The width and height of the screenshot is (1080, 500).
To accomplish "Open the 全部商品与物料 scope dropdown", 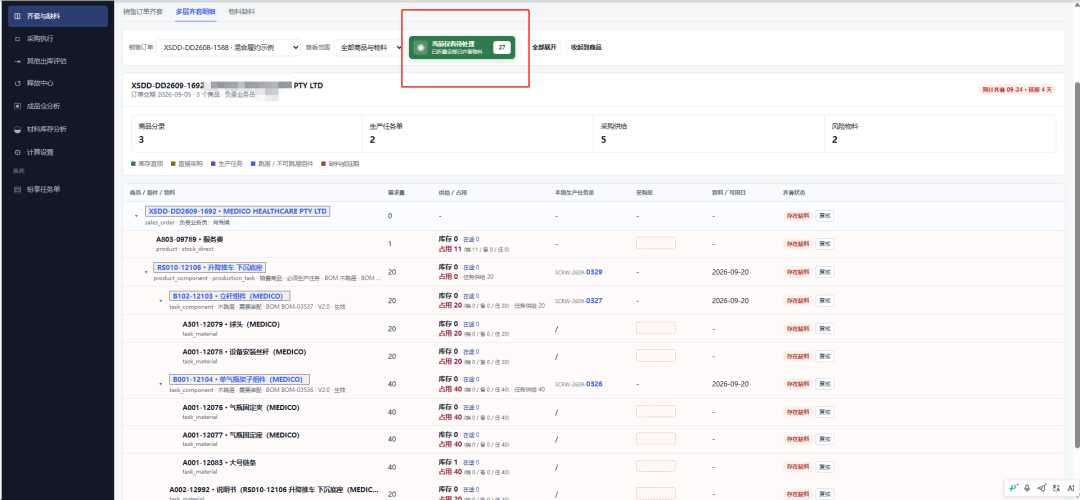I will pos(368,48).
